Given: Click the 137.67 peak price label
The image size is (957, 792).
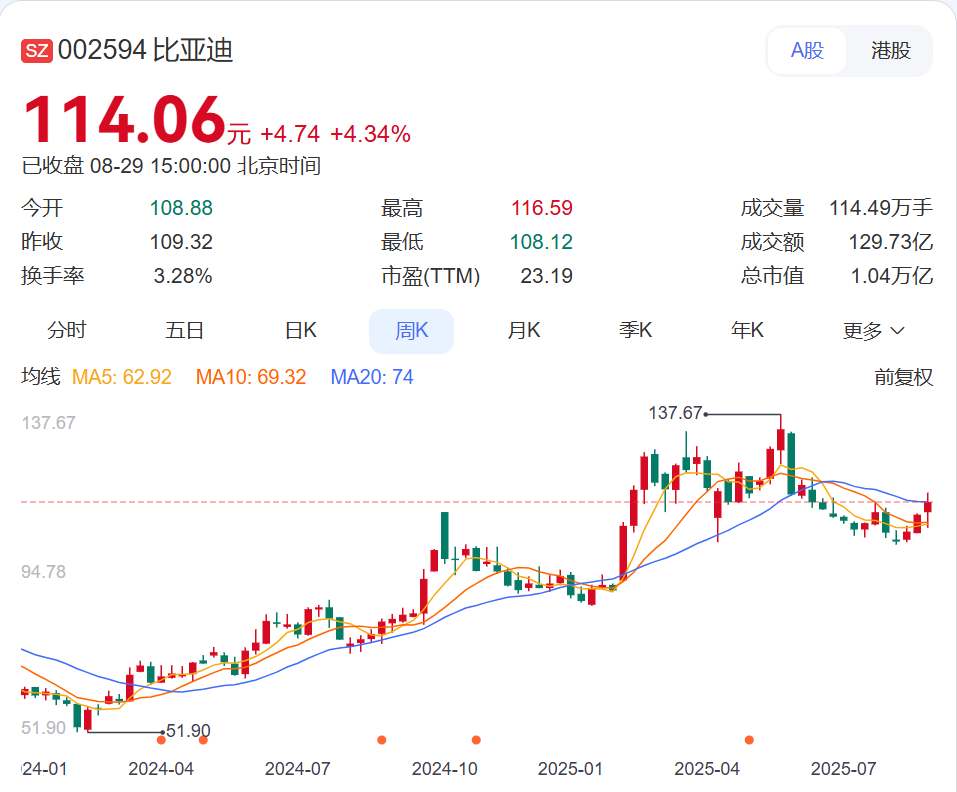Looking at the screenshot, I should [676, 413].
